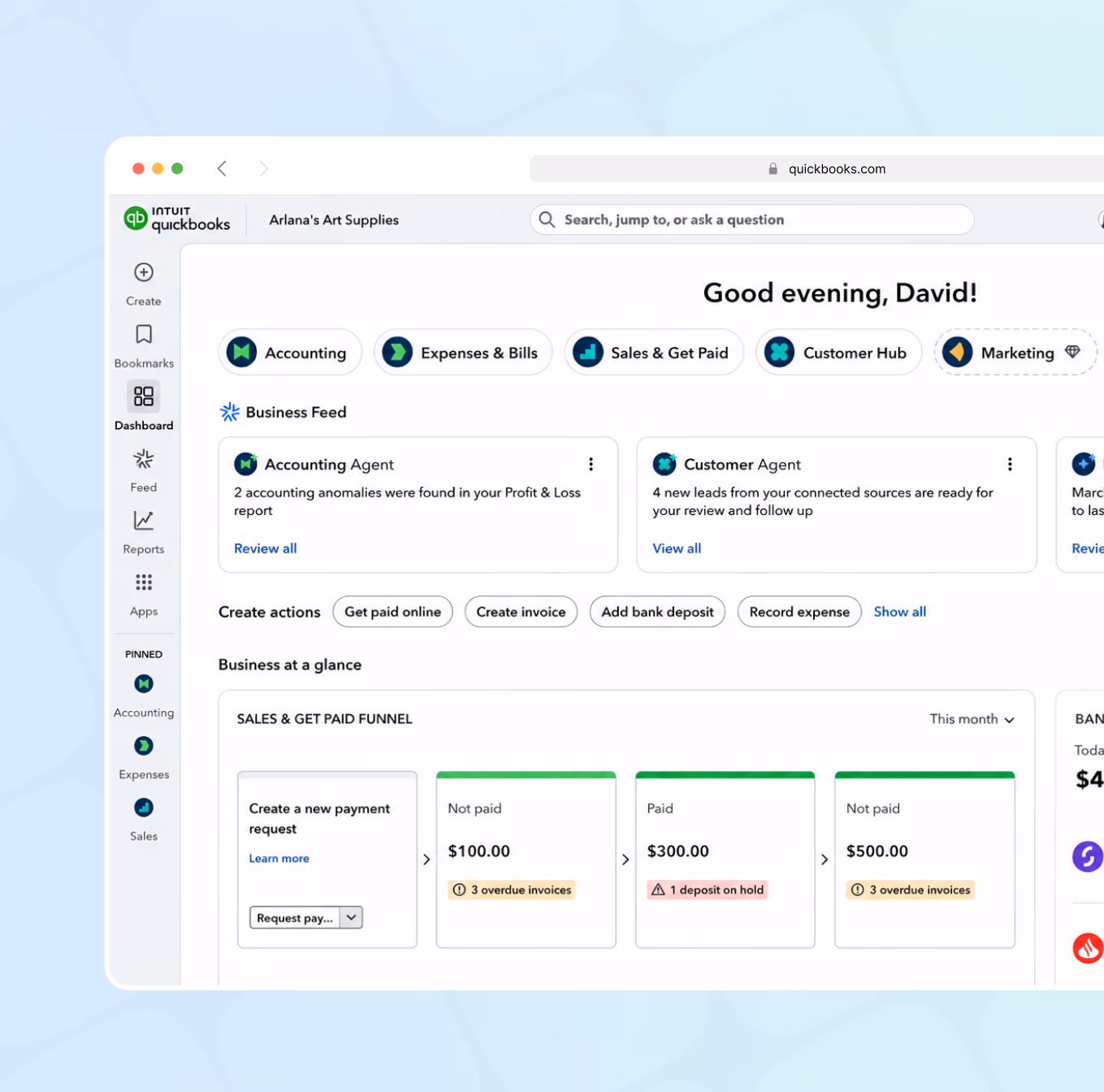1104x1092 pixels.
Task: Click the search magnifier icon
Action: coord(548,219)
